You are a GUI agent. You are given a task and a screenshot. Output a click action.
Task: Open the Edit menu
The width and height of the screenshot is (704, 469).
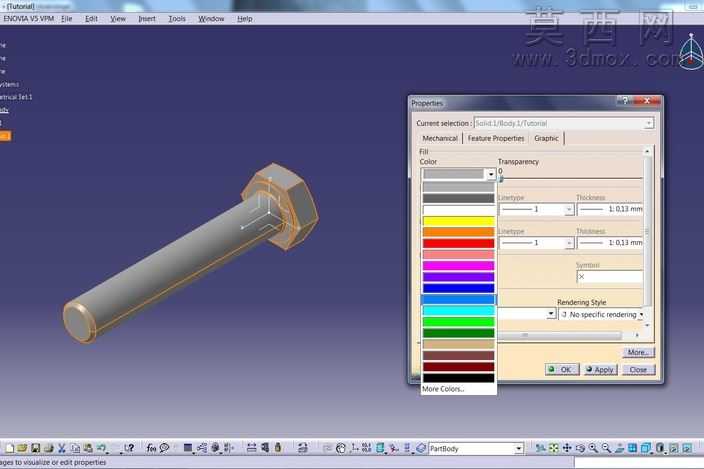[x=91, y=18]
